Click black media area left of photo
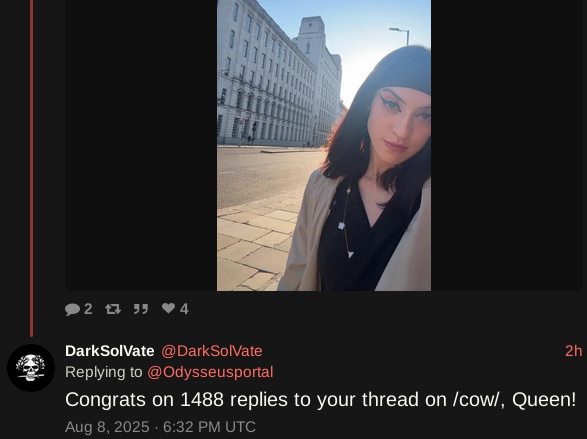 [141, 145]
